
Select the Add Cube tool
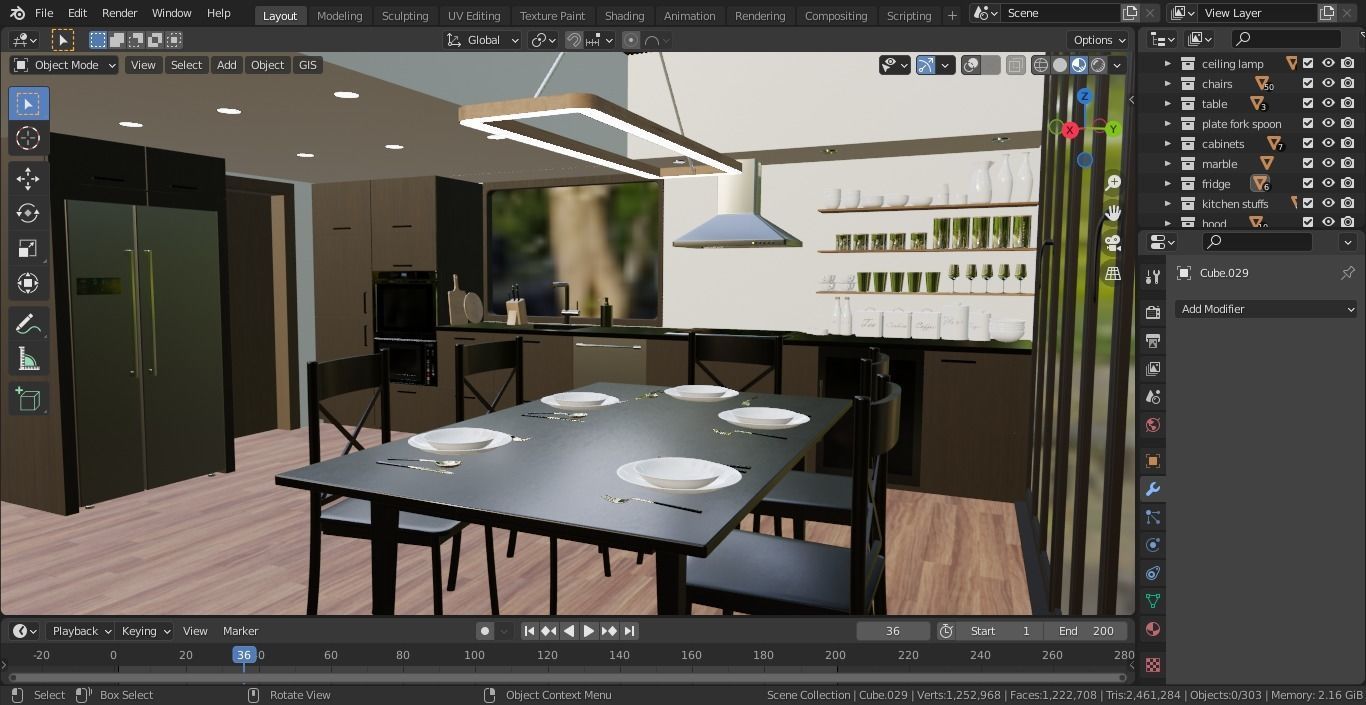[x=28, y=400]
